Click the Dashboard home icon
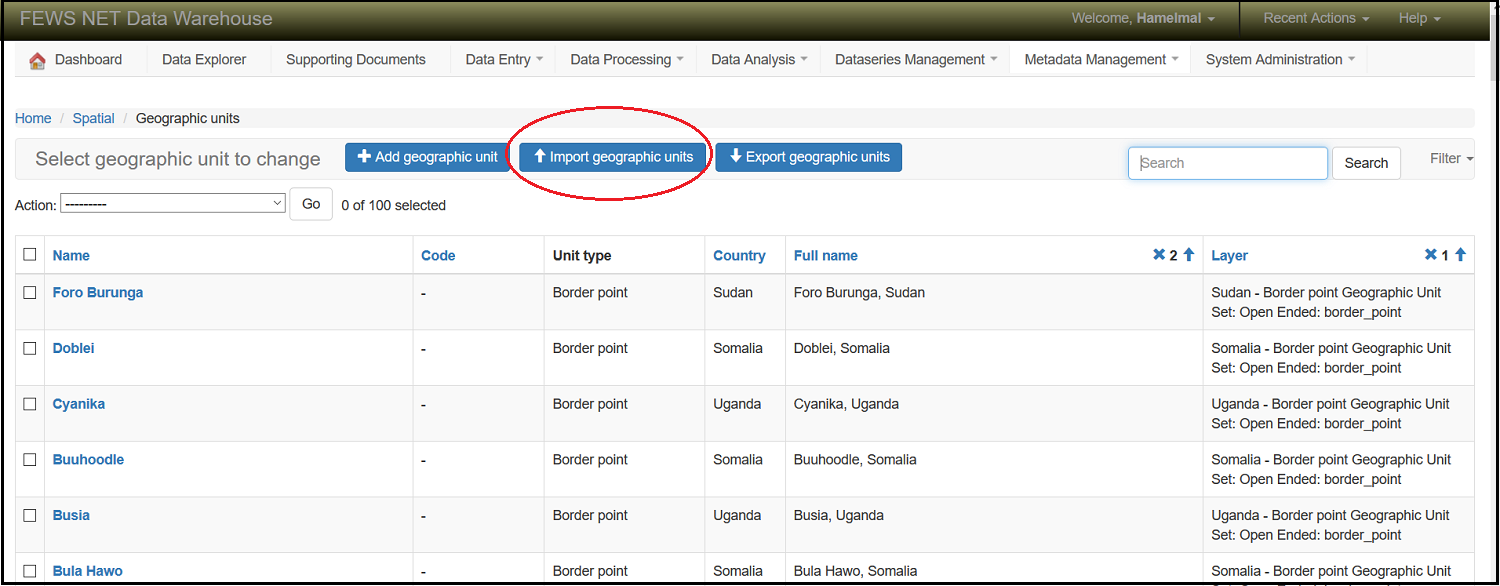 pos(37,60)
